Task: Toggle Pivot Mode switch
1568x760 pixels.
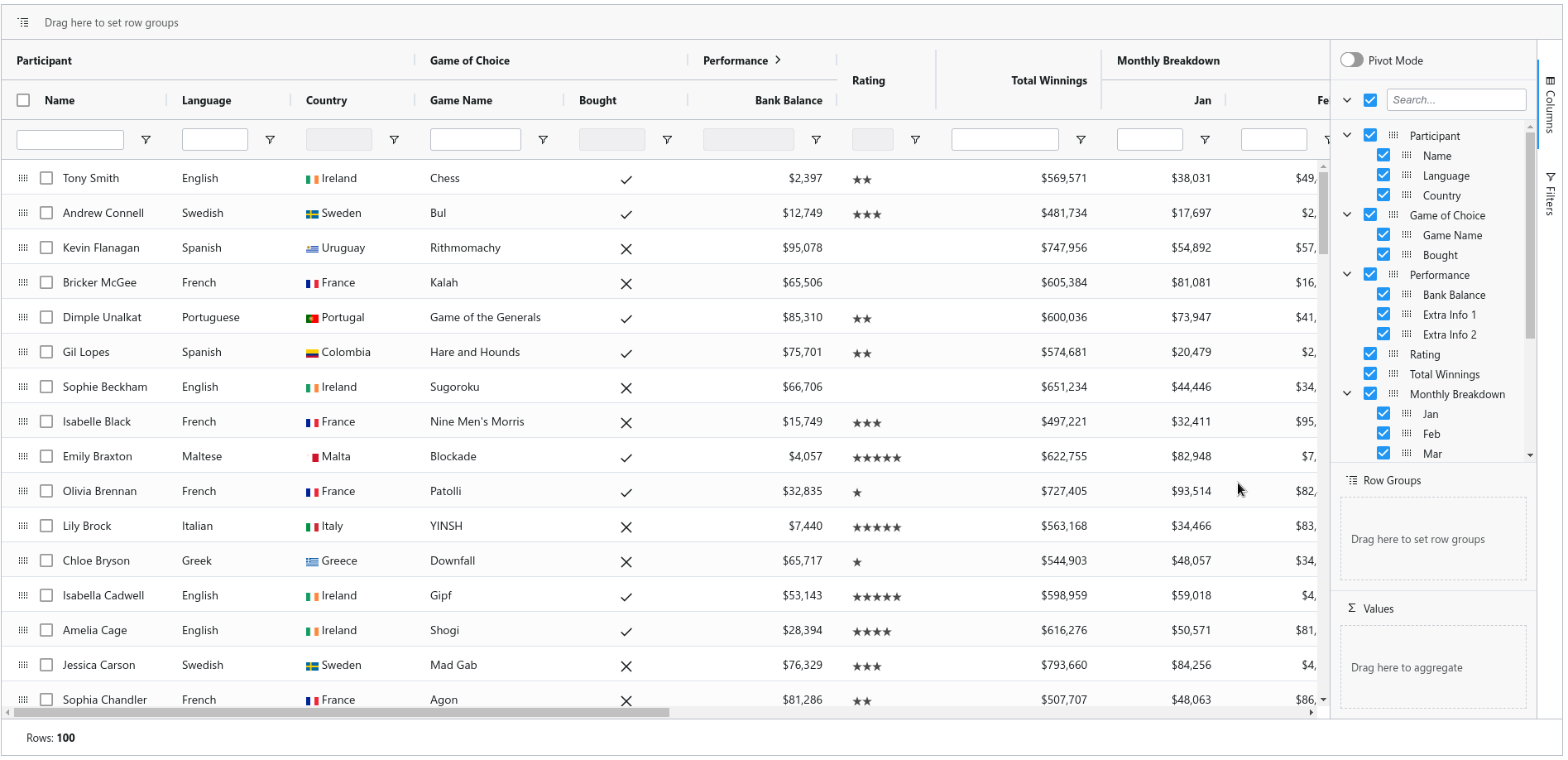Action: pyautogui.click(x=1351, y=60)
